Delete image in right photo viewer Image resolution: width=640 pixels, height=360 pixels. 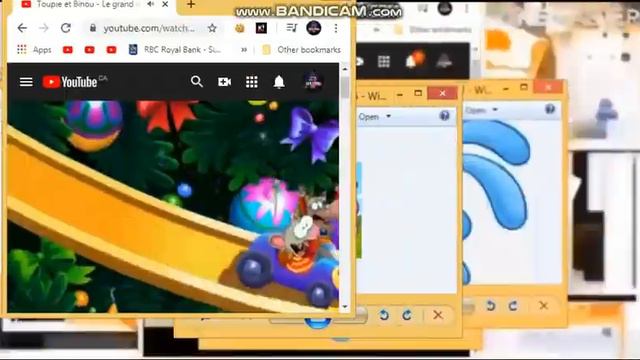coord(543,305)
